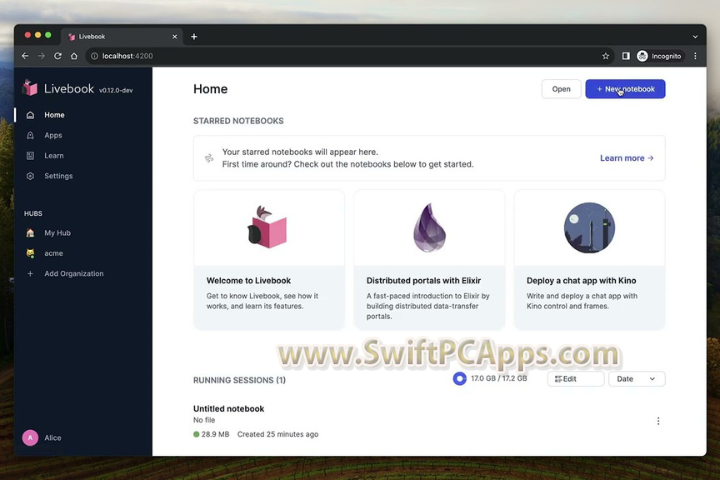720x480 pixels.
Task: Close the Livebook browser tab
Action: (x=174, y=37)
